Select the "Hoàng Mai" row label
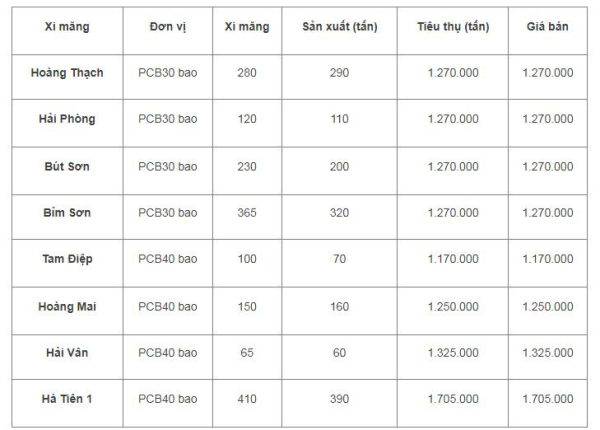The width and height of the screenshot is (600, 430). pyautogui.click(x=68, y=305)
